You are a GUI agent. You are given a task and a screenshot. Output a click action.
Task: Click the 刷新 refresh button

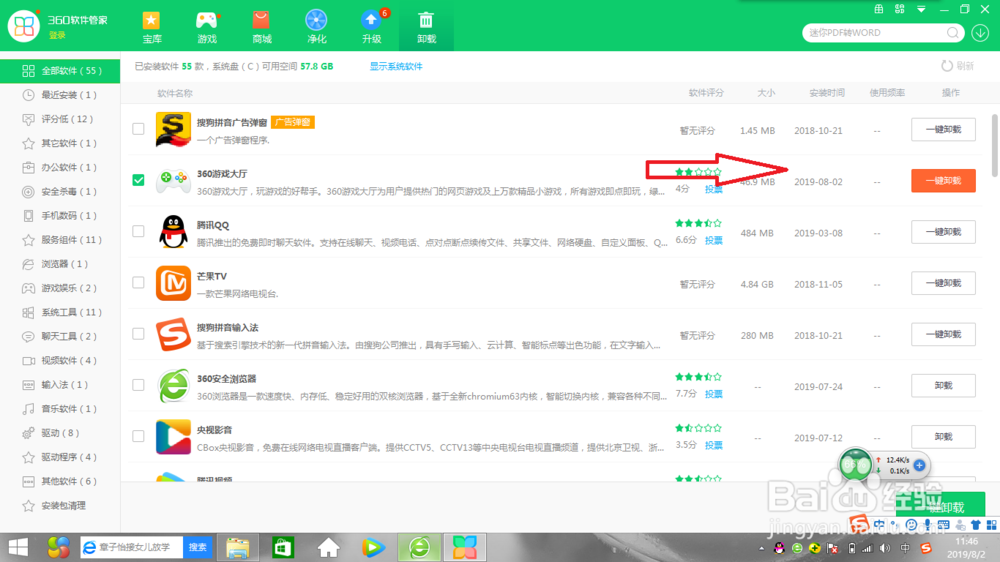pos(957,66)
